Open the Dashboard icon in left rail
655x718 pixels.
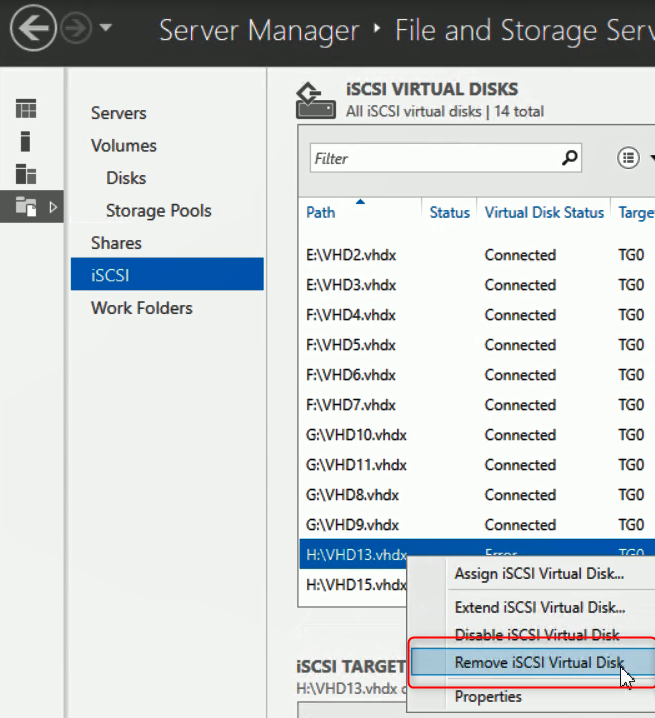[26, 109]
